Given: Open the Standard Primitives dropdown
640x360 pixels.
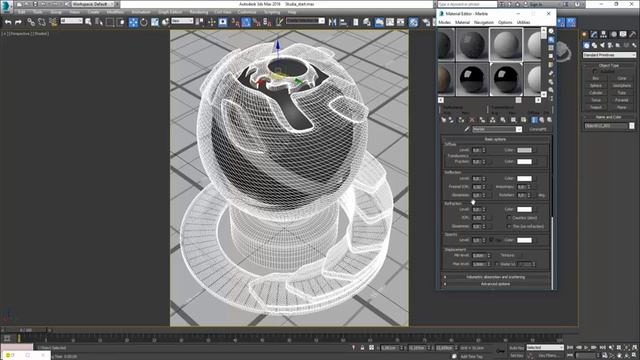Looking at the screenshot, I should pyautogui.click(x=609, y=55).
